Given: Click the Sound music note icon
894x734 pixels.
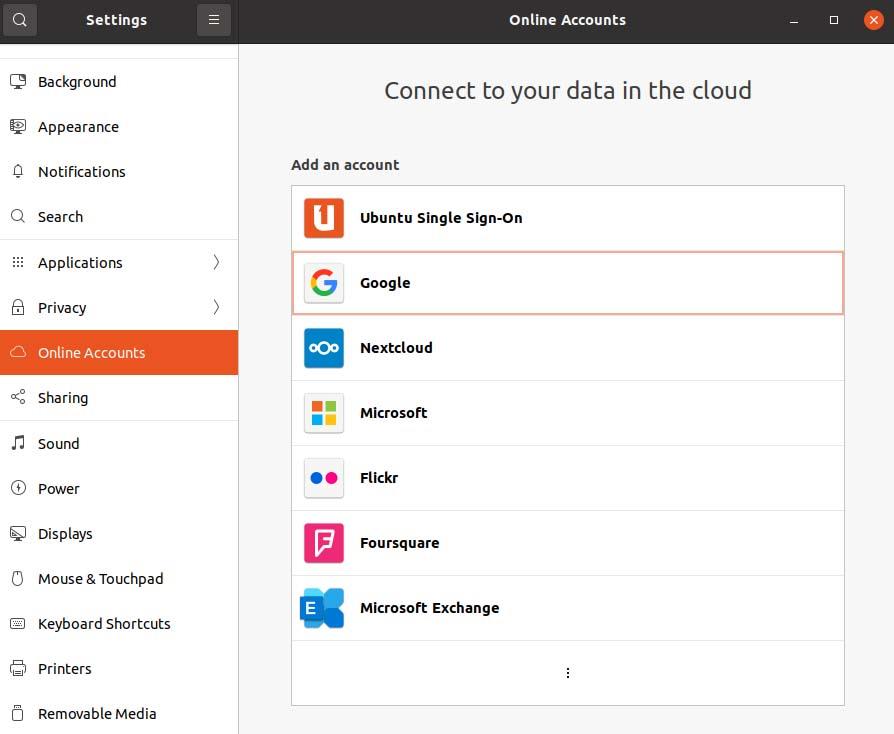Looking at the screenshot, I should coord(18,443).
